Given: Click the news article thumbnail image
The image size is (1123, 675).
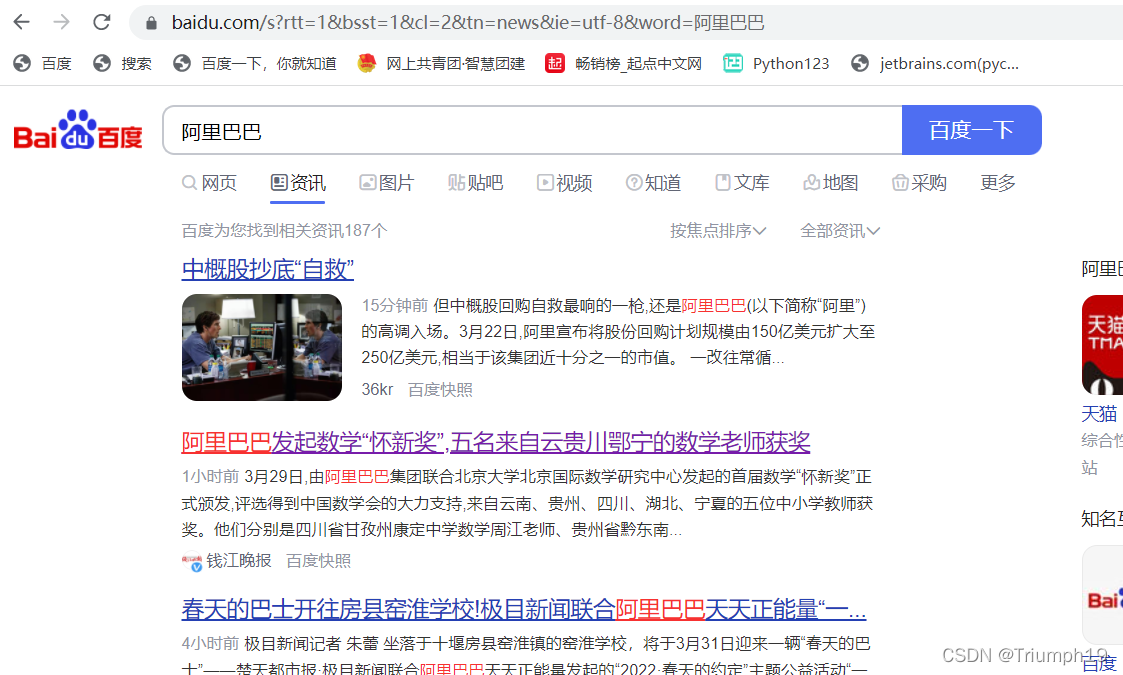Looking at the screenshot, I should (x=261, y=347).
